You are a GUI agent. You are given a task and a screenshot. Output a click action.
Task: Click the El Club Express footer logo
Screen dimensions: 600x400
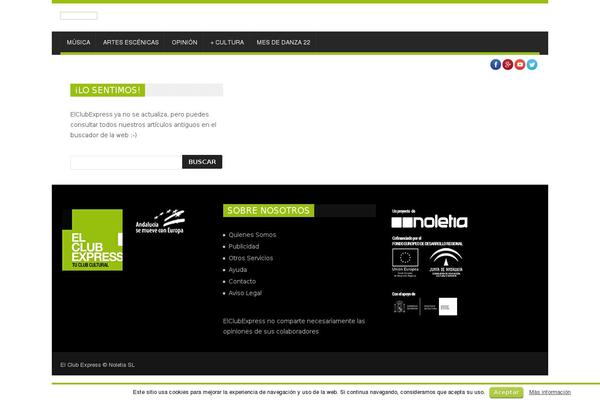pyautogui.click(x=92, y=240)
